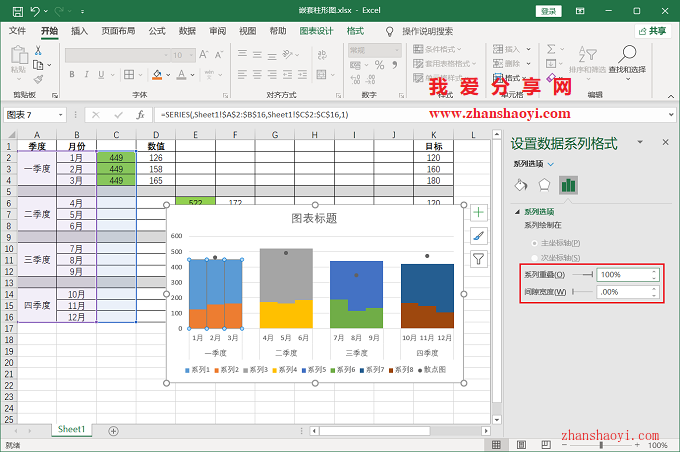Open the Insert ribbon tab
680x452 pixels.
(79, 31)
